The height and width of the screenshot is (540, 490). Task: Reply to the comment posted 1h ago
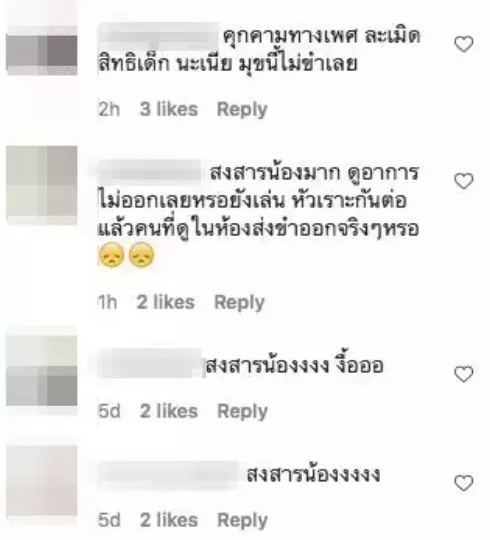tap(239, 303)
